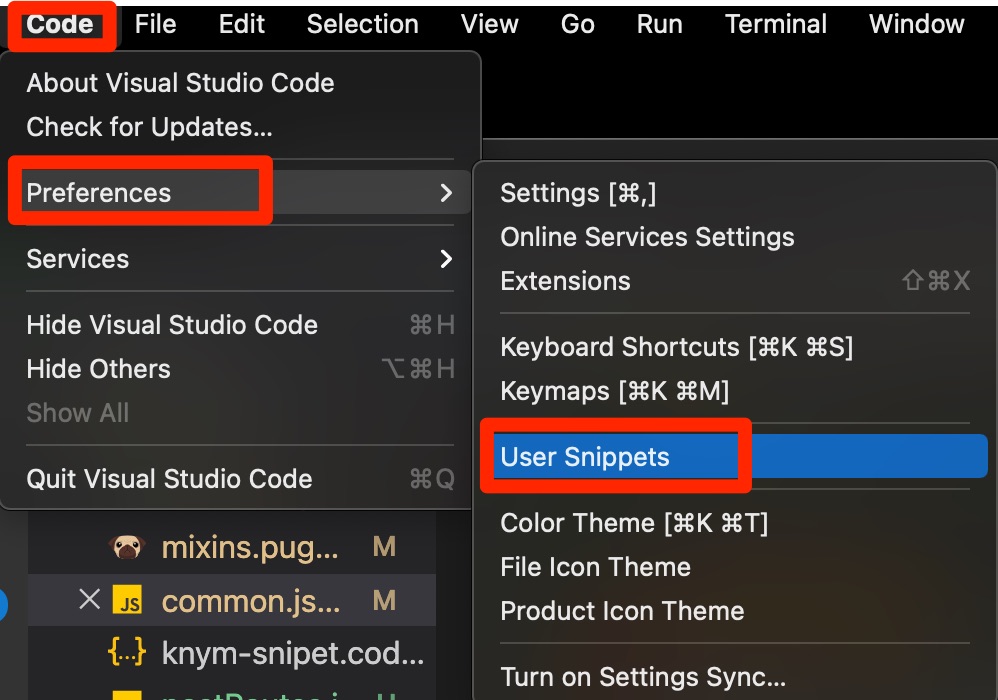Close the common.js editor with X icon

click(x=90, y=599)
